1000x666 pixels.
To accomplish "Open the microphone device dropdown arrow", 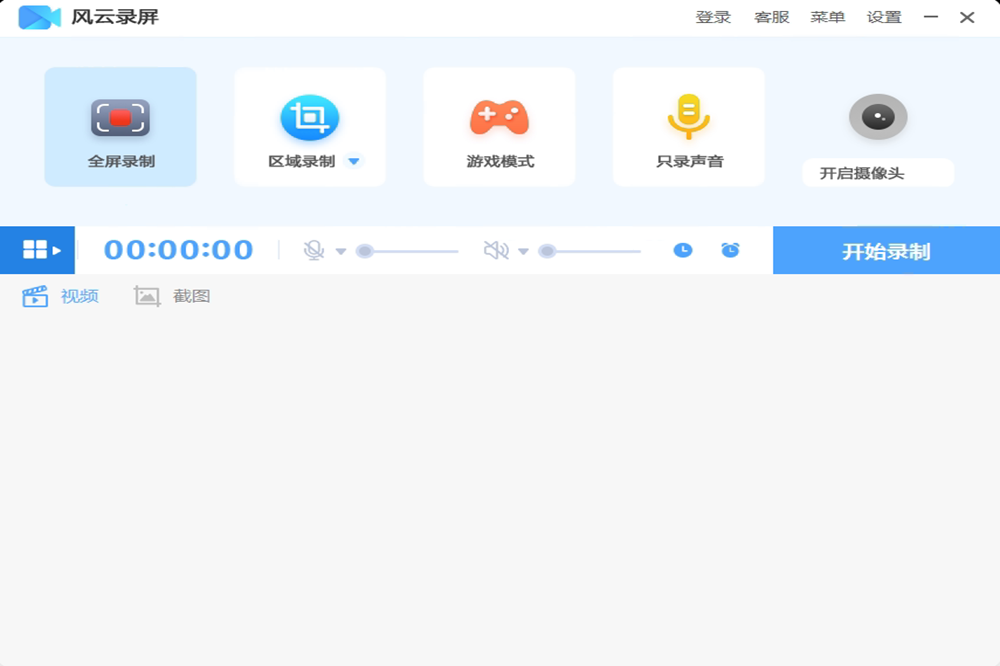I will point(341,251).
